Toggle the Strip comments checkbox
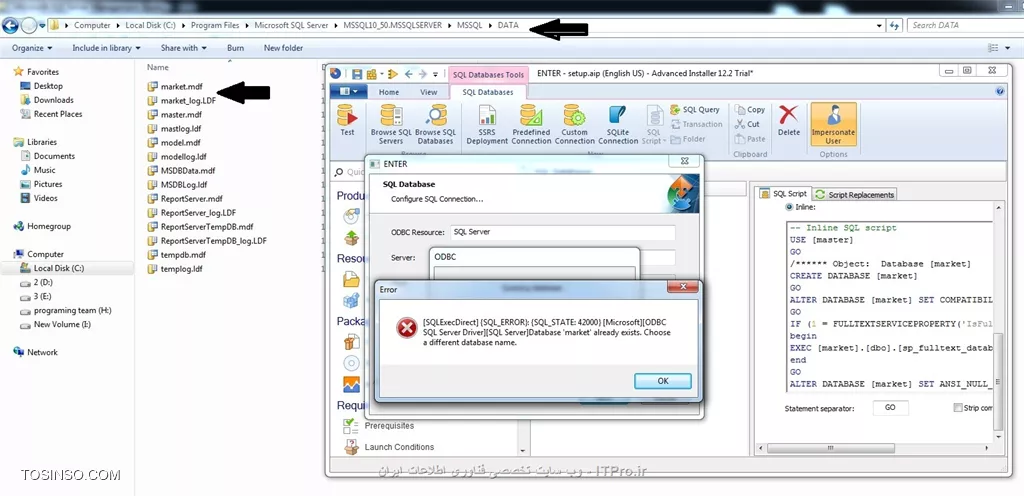This screenshot has height=496, width=1024. (958, 408)
